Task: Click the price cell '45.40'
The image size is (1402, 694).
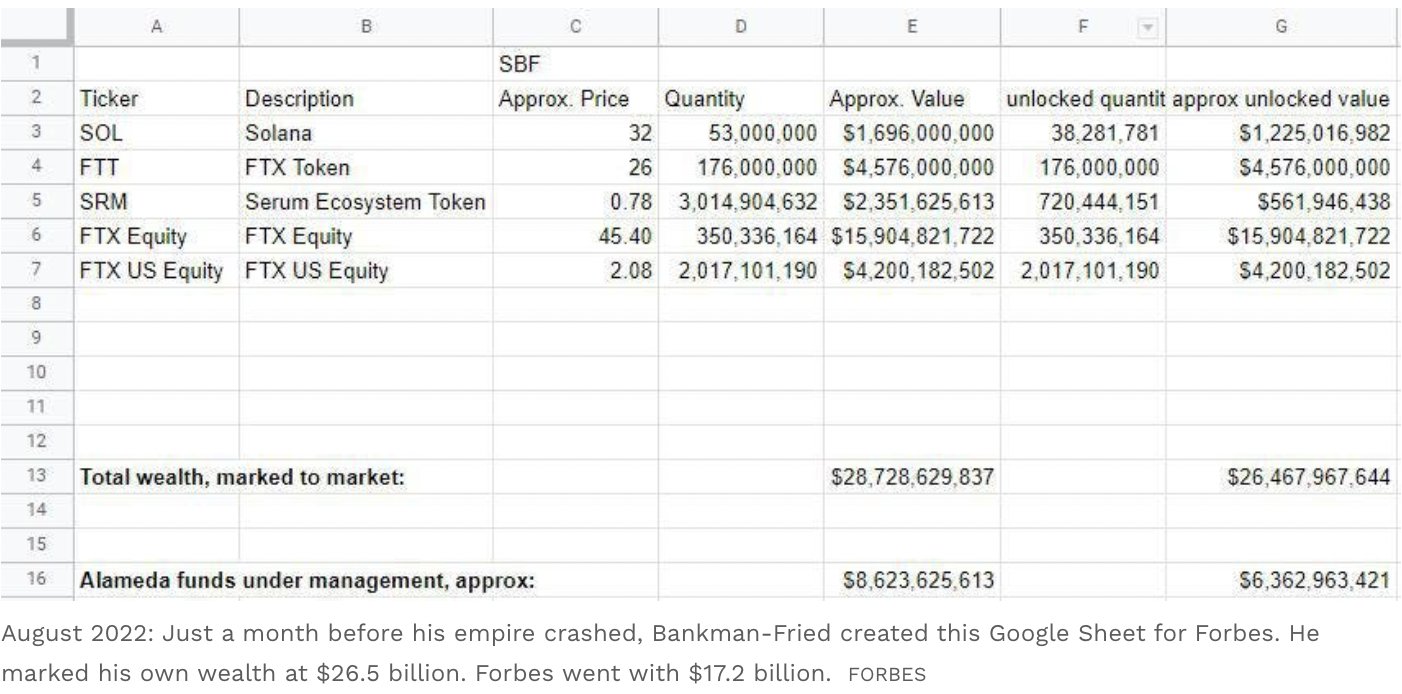Action: pos(576,236)
